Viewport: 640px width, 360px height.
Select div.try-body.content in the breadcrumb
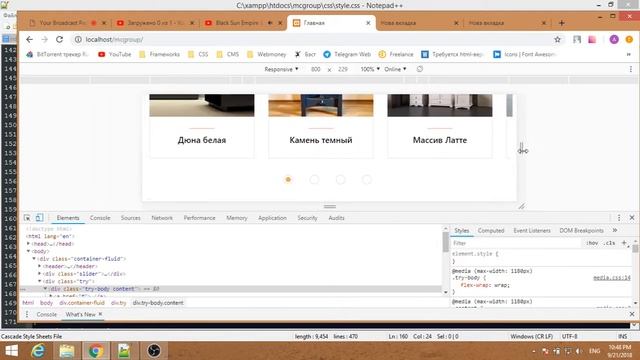(x=158, y=303)
